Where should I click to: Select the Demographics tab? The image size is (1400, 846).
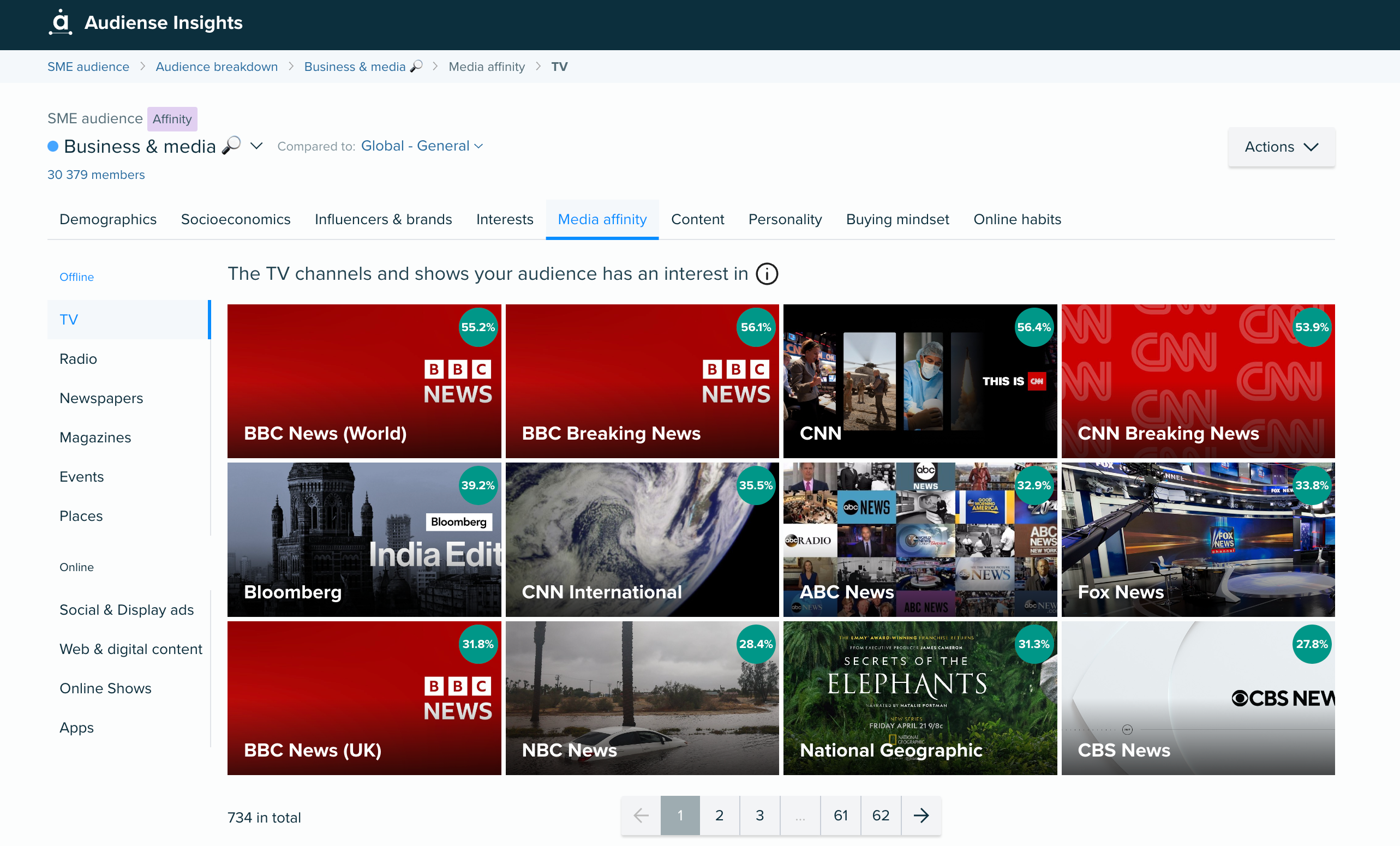tap(107, 219)
